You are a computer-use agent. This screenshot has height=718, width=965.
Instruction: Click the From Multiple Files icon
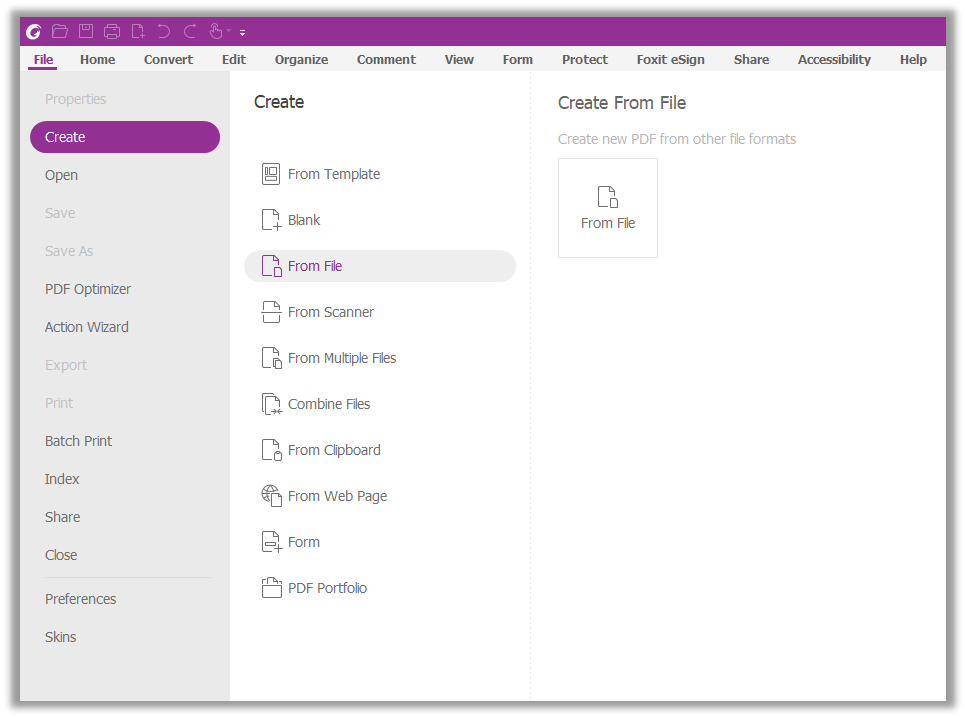[x=271, y=358]
